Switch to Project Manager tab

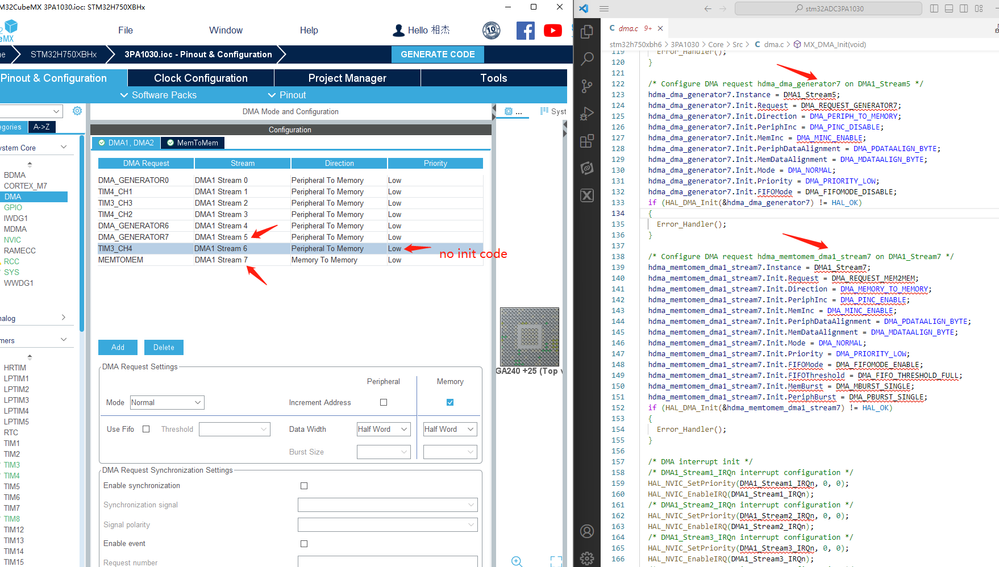(347, 78)
